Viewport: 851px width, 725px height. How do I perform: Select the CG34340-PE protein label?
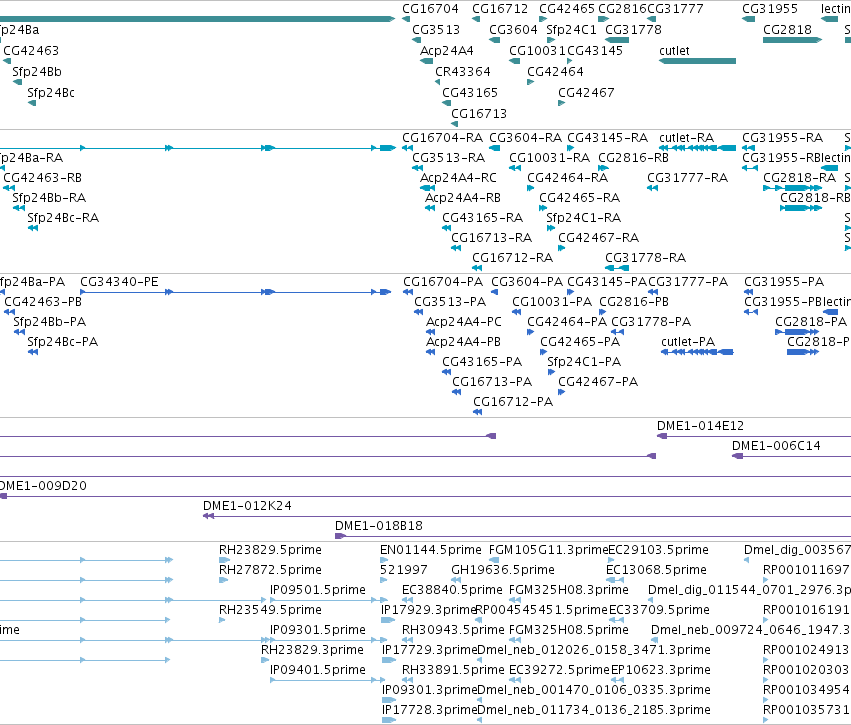tap(119, 282)
